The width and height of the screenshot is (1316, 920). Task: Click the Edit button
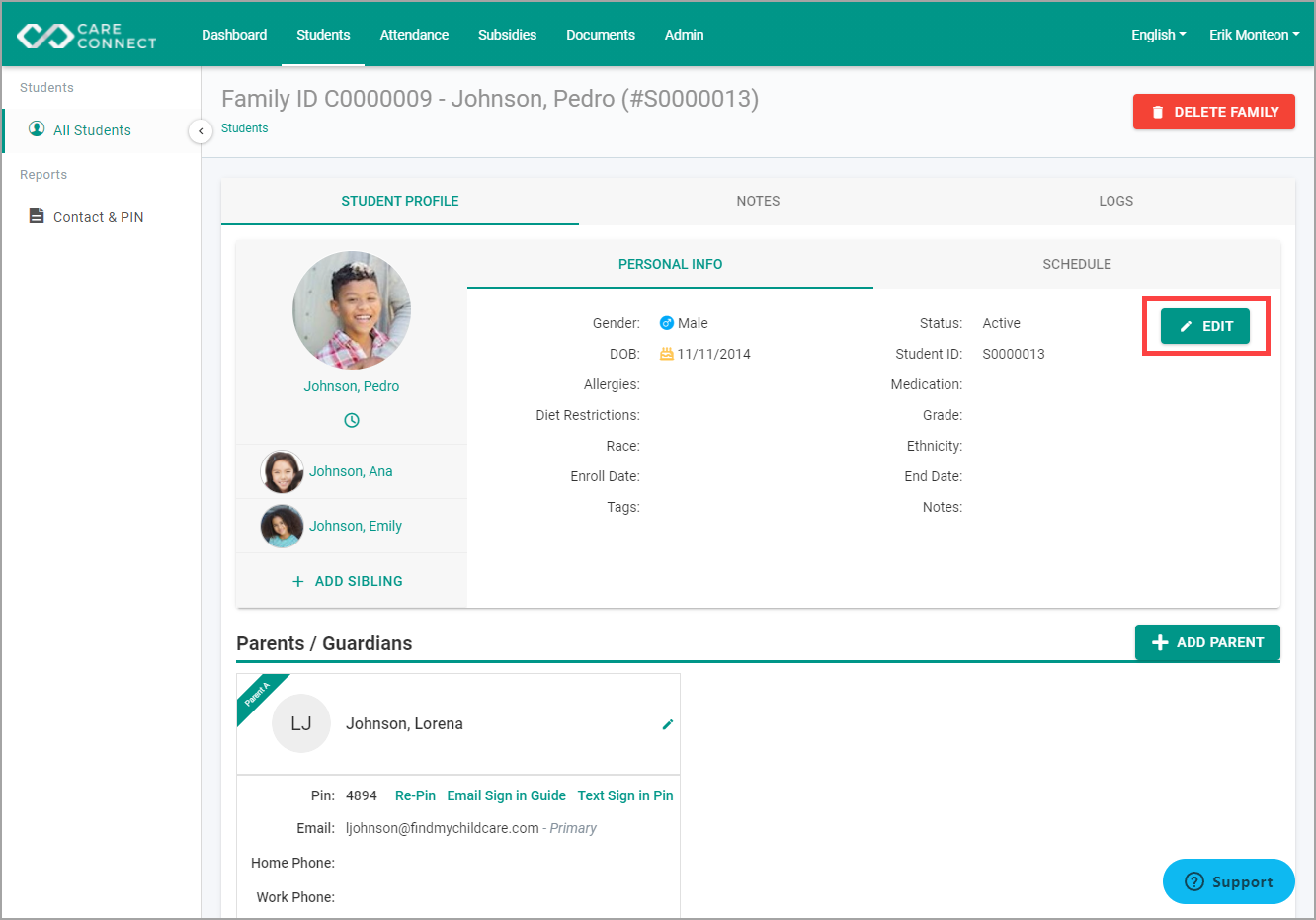coord(1205,326)
